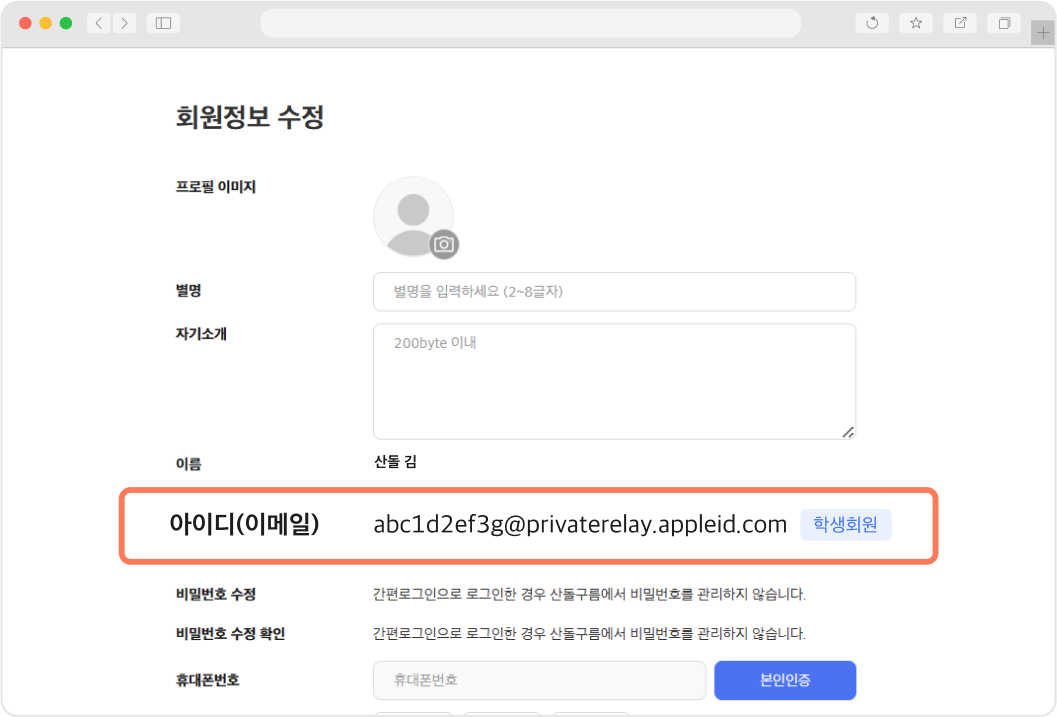Select the default profile avatar image
1057x717 pixels.
[413, 216]
